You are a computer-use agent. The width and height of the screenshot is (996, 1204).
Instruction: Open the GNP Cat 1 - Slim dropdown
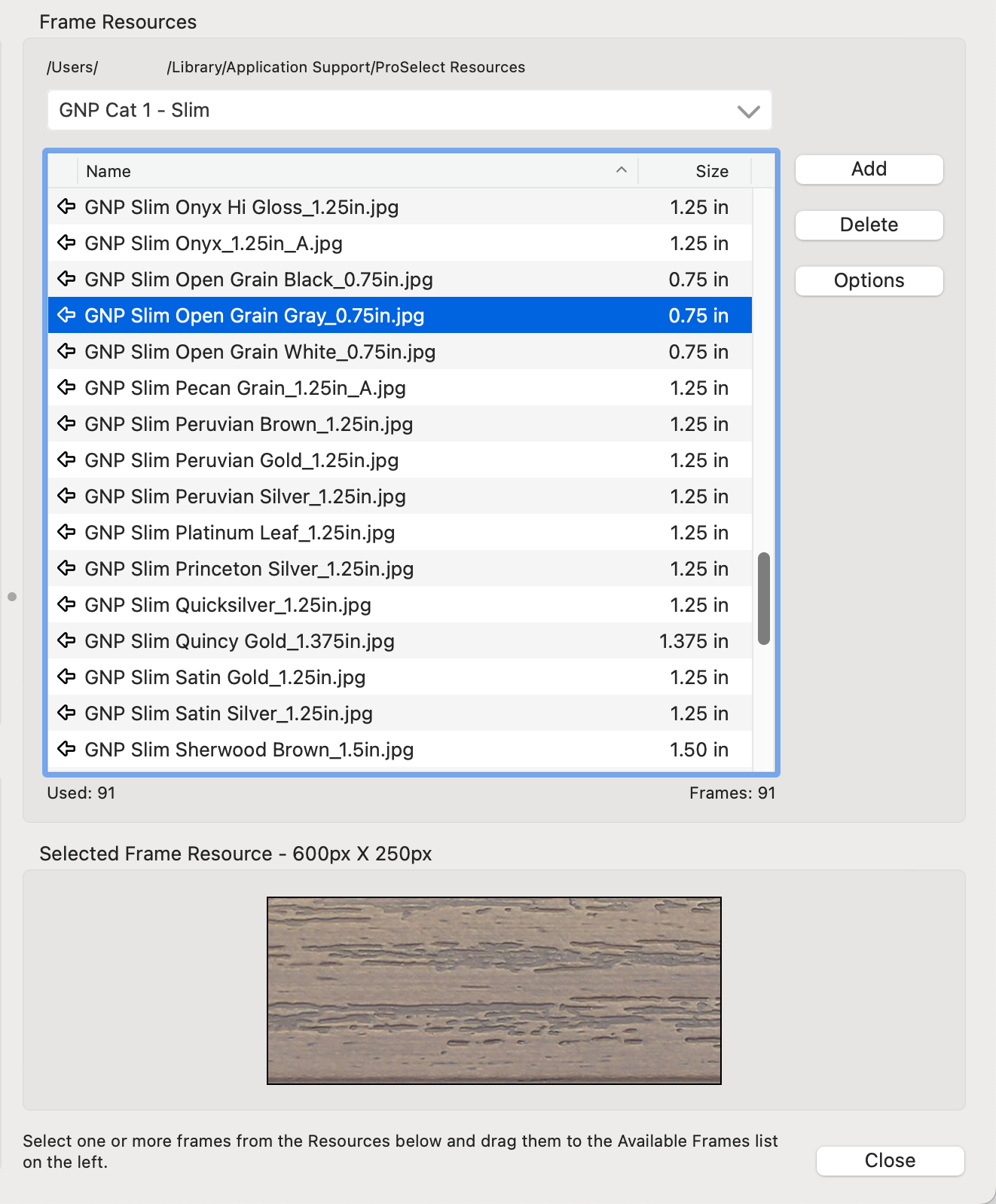coord(409,111)
